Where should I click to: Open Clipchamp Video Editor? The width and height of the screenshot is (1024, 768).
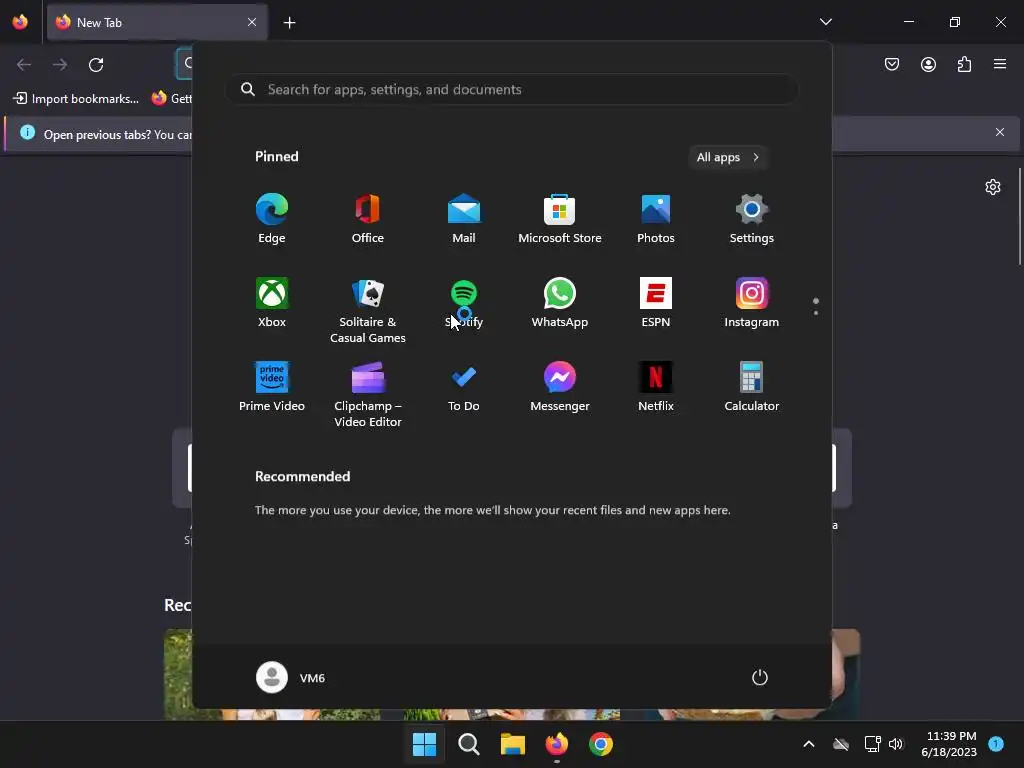(x=368, y=394)
